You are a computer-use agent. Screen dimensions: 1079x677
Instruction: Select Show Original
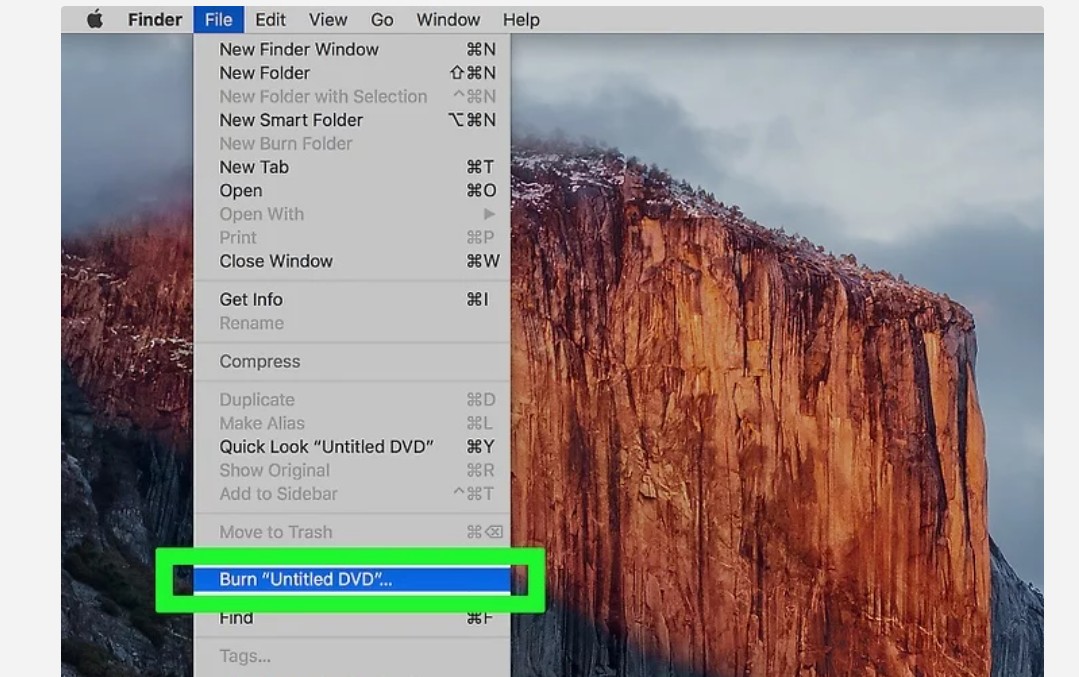tap(352, 471)
